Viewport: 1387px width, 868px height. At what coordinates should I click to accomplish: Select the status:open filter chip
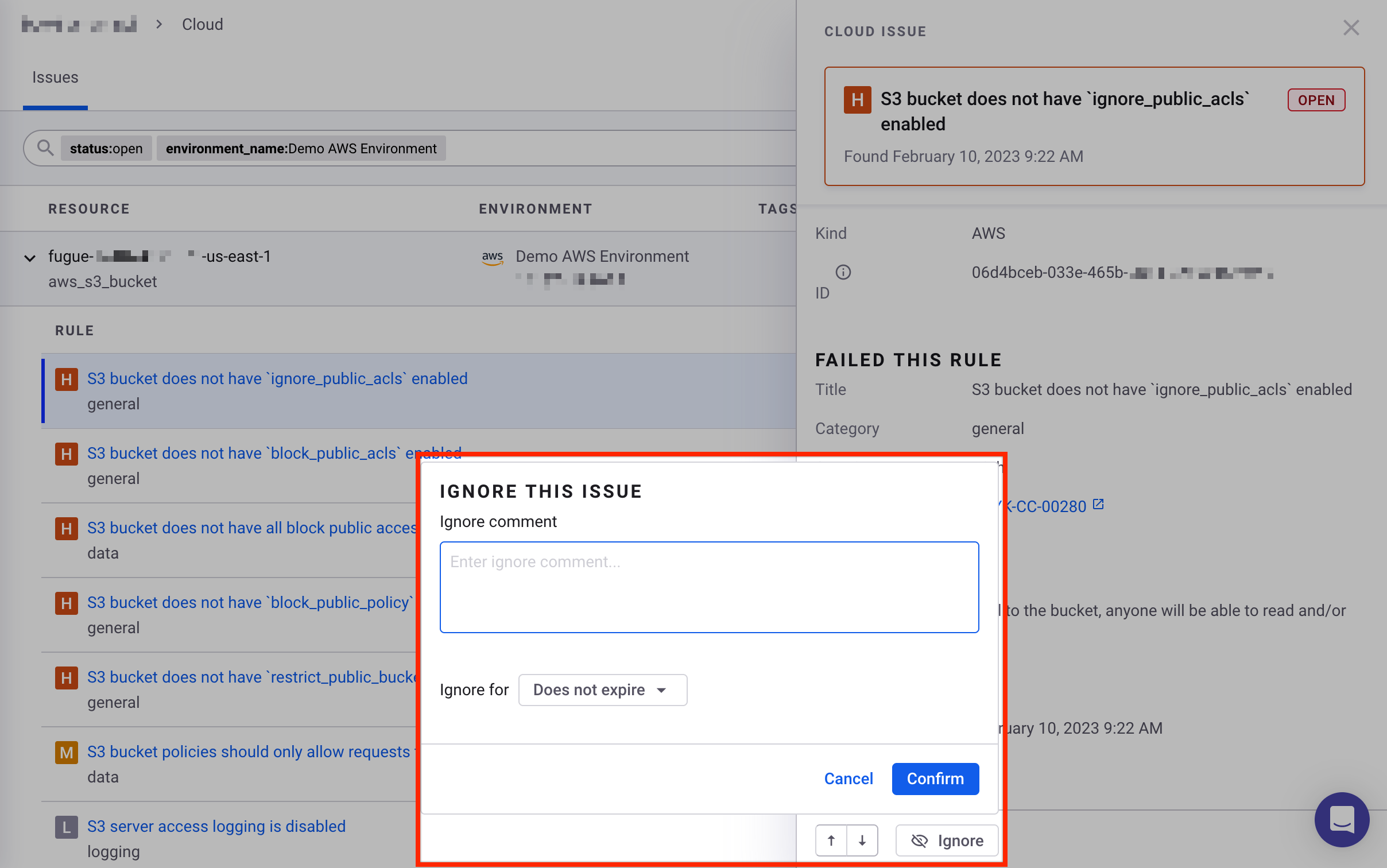click(106, 148)
